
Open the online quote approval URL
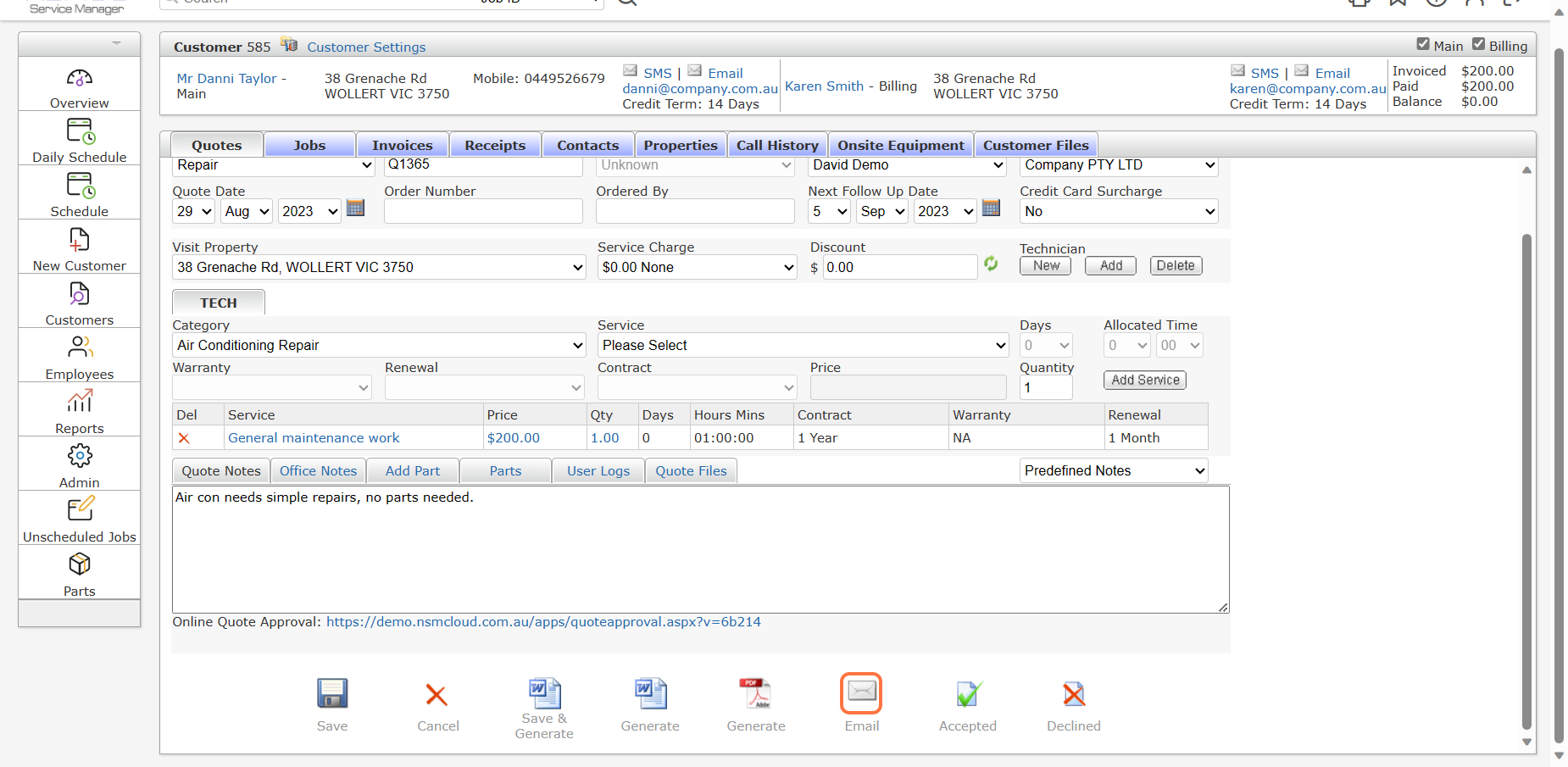click(543, 622)
